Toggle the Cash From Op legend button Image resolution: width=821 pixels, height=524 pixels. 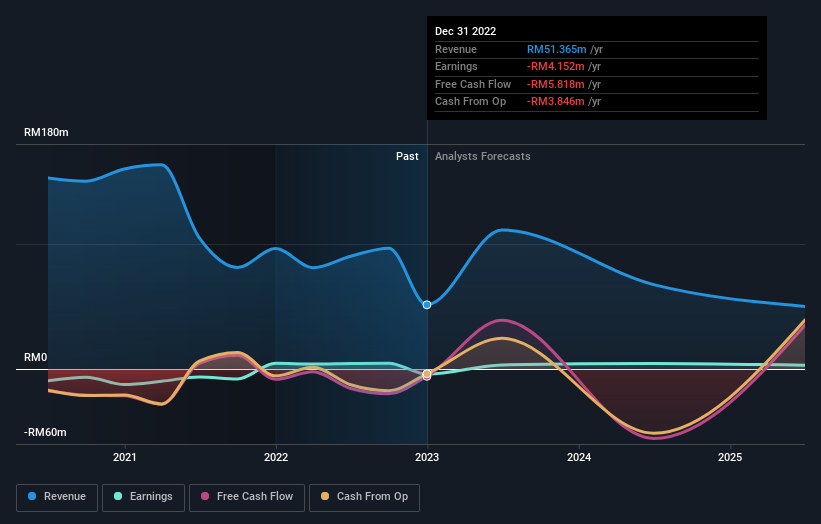click(x=364, y=497)
